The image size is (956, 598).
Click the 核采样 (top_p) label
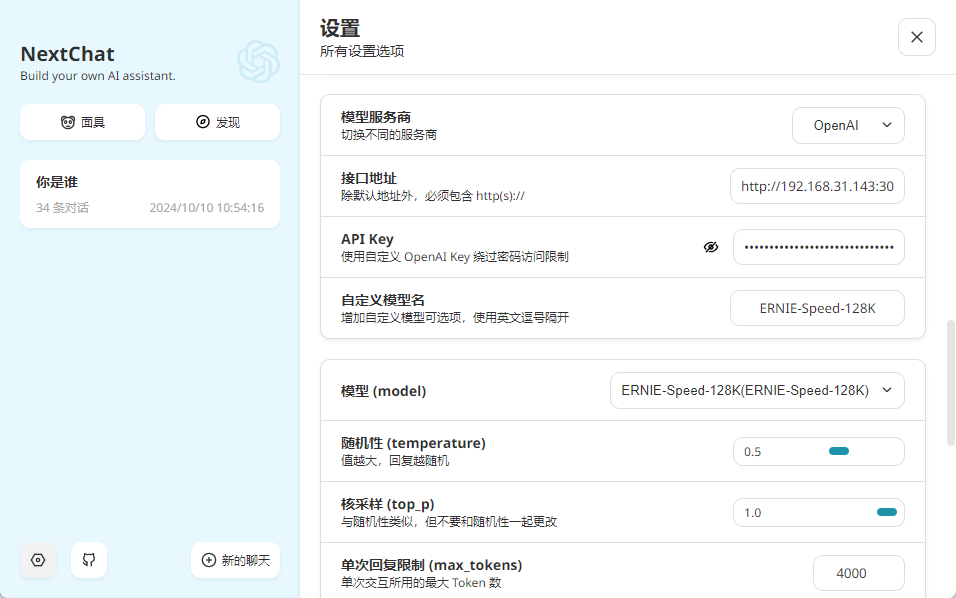pyautogui.click(x=387, y=504)
